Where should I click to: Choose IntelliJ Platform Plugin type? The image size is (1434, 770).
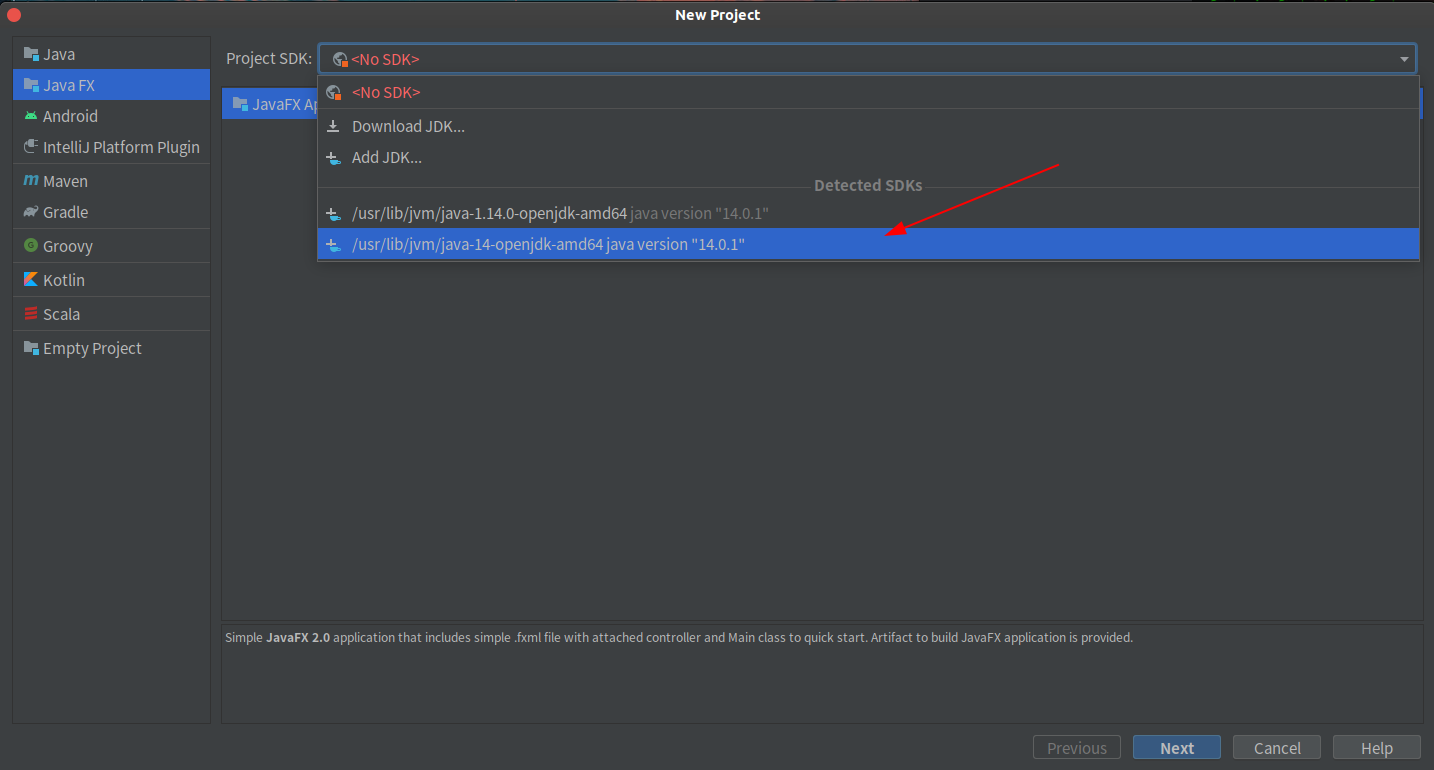point(111,147)
